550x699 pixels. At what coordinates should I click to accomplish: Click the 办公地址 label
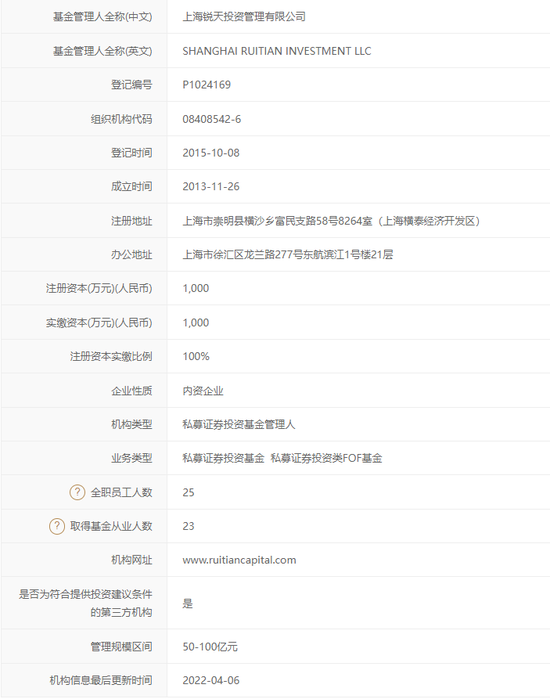pos(132,255)
